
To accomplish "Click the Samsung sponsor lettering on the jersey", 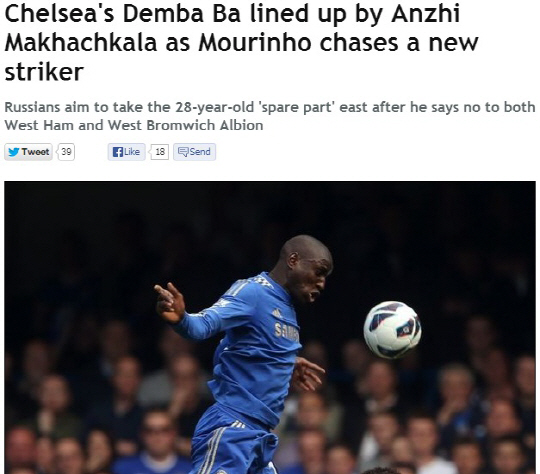I will click(287, 331).
